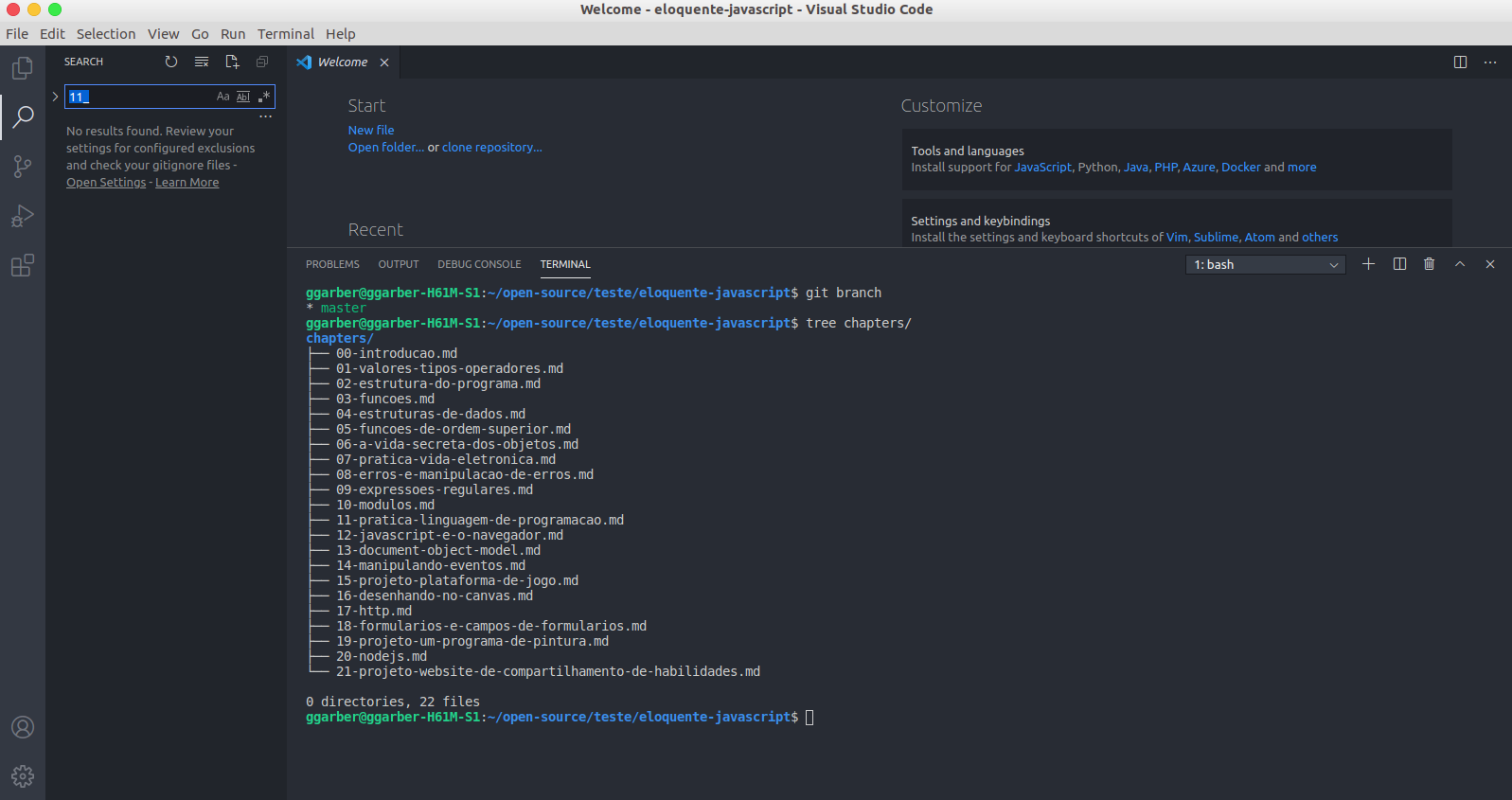Switch to the Problems panel tab
This screenshot has width=1512, height=800.
(332, 264)
